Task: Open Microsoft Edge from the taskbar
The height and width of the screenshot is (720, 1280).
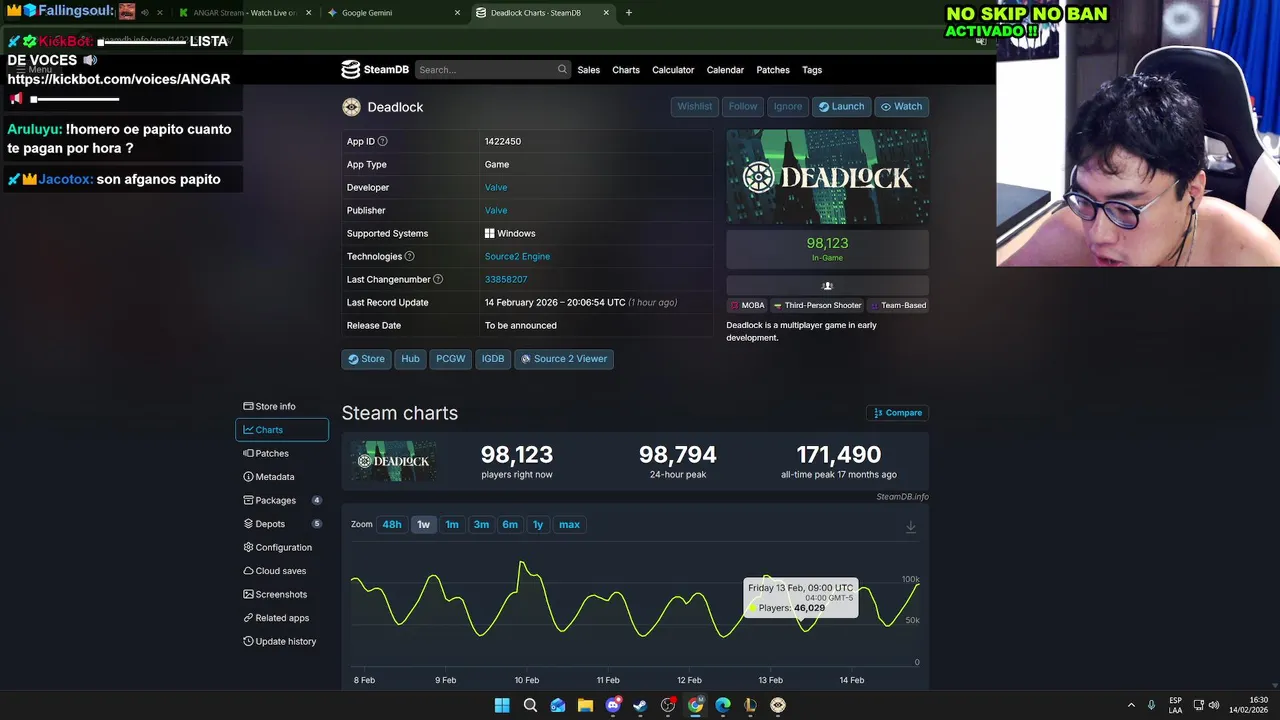Action: [723, 705]
